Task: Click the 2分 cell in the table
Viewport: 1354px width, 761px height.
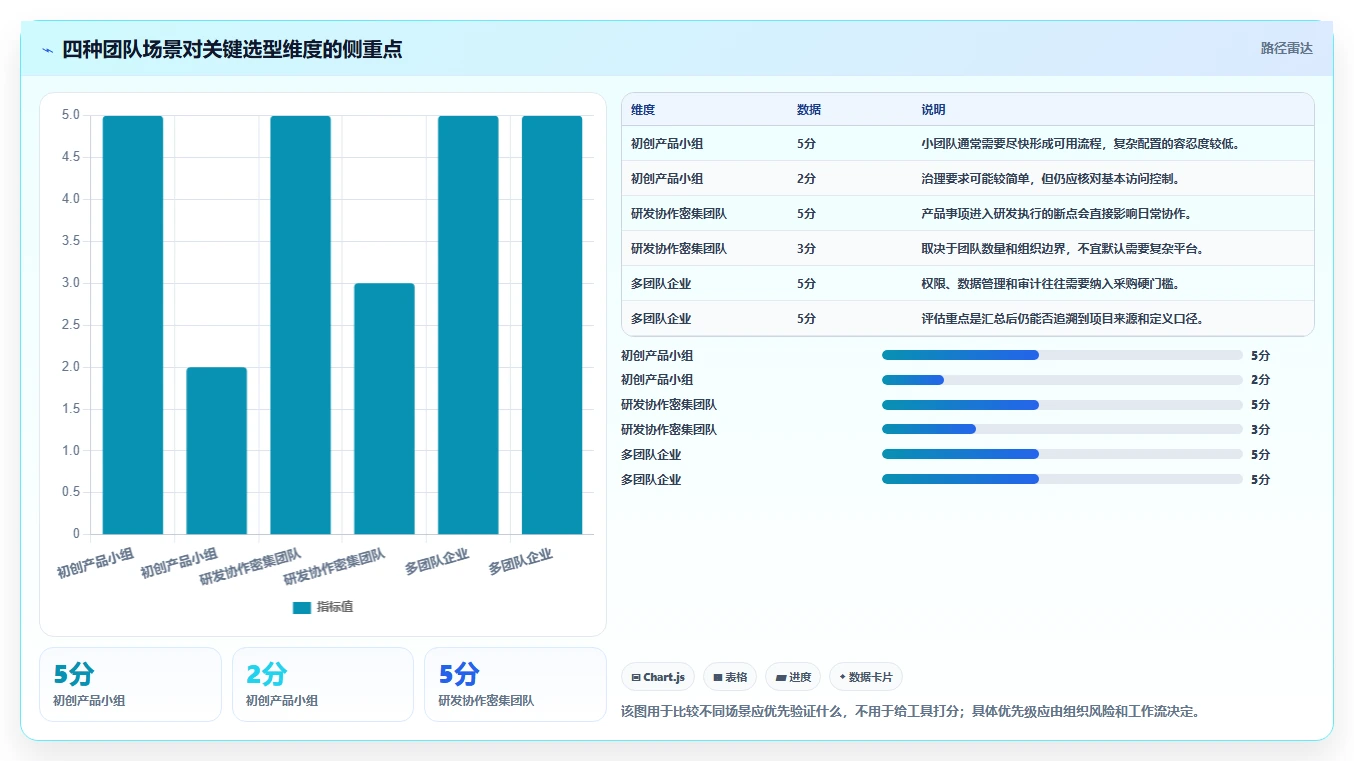Action: (807, 178)
